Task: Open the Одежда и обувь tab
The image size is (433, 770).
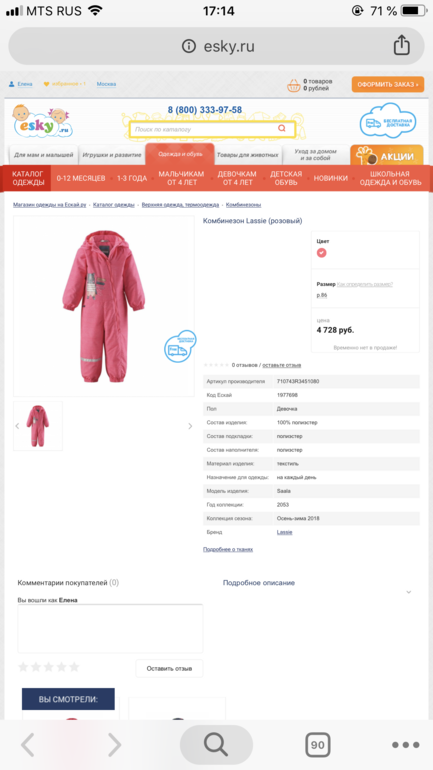Action: pos(180,154)
